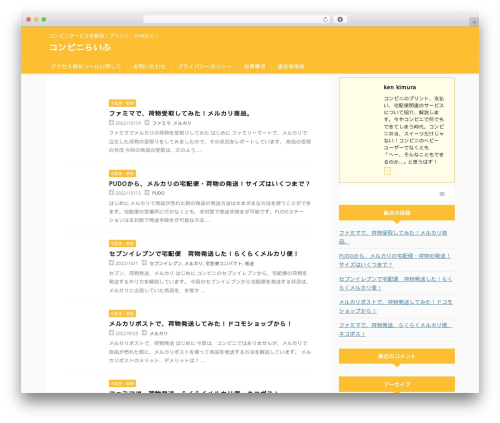
Task: Click the tag icon beside セブンイレブン tags
Action: [144, 263]
